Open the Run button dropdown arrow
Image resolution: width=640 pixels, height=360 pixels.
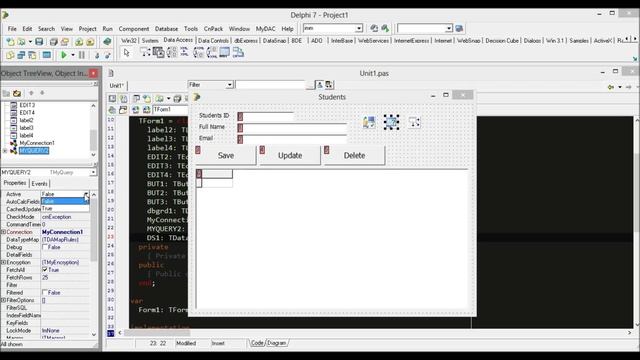tap(73, 55)
